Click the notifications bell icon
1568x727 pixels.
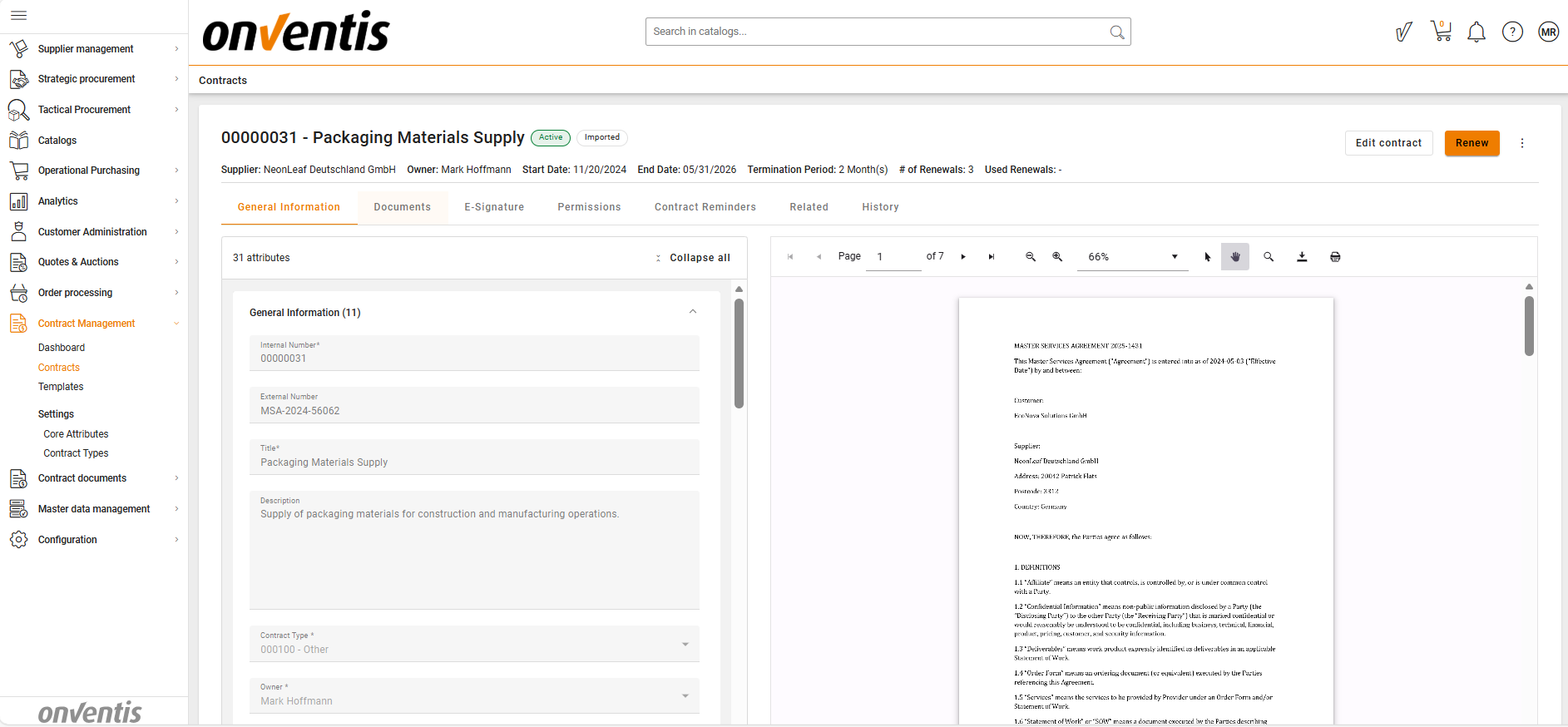click(1476, 32)
